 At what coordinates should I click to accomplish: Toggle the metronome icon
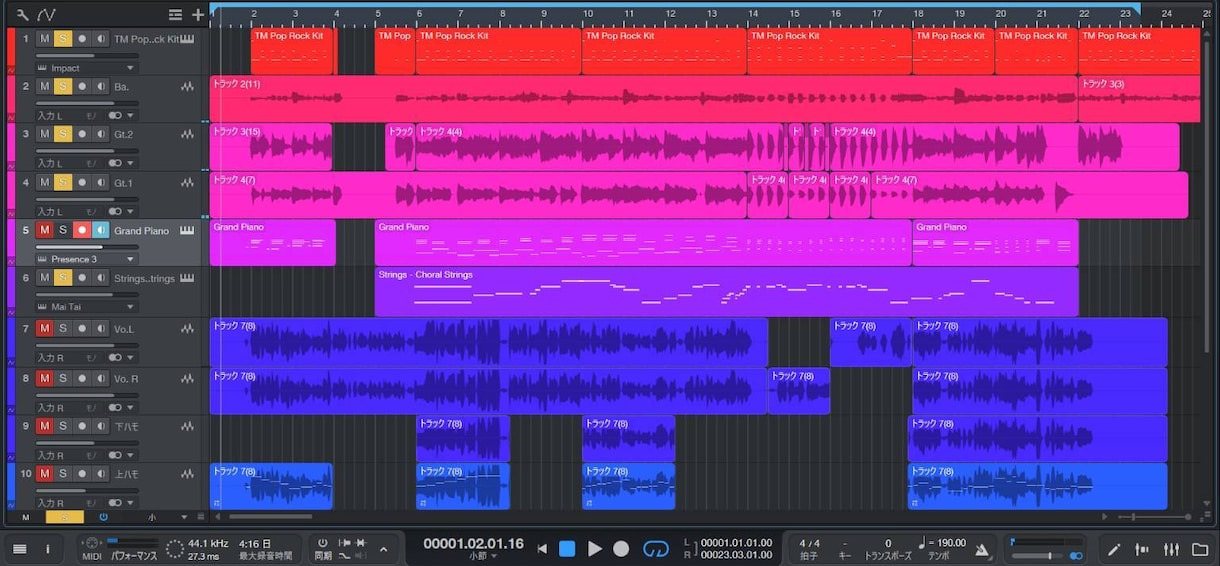pos(981,548)
